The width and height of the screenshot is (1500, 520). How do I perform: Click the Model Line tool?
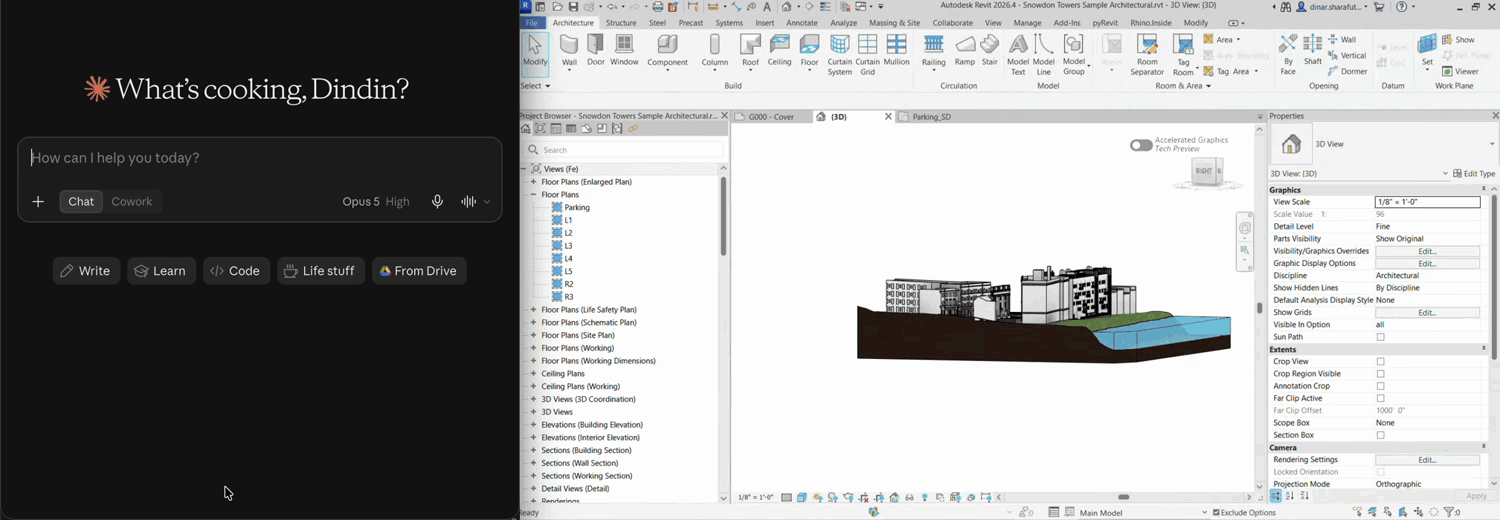(x=1044, y=54)
